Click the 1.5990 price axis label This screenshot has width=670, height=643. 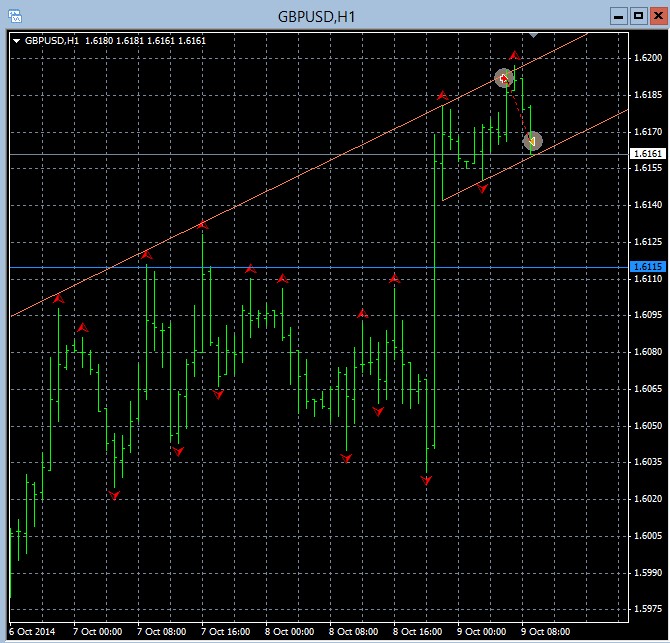pos(648,573)
